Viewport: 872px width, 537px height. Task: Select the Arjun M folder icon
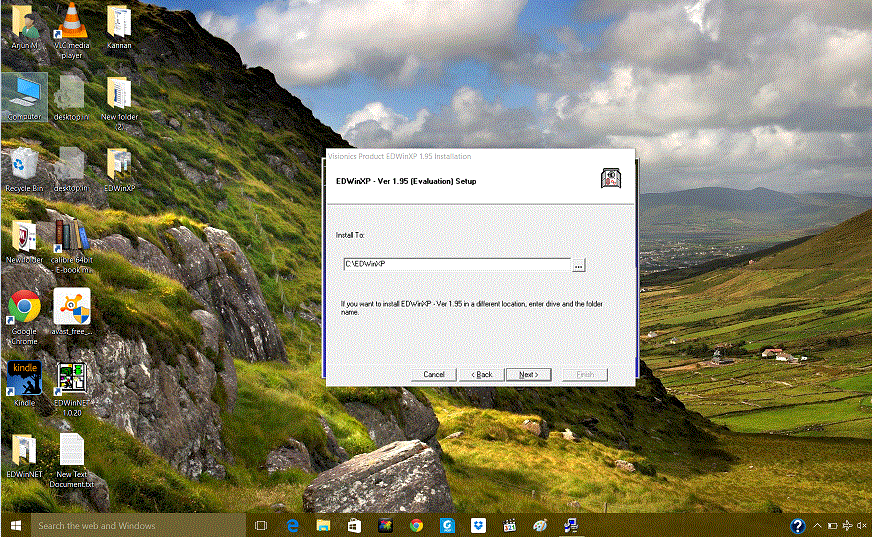tap(24, 28)
